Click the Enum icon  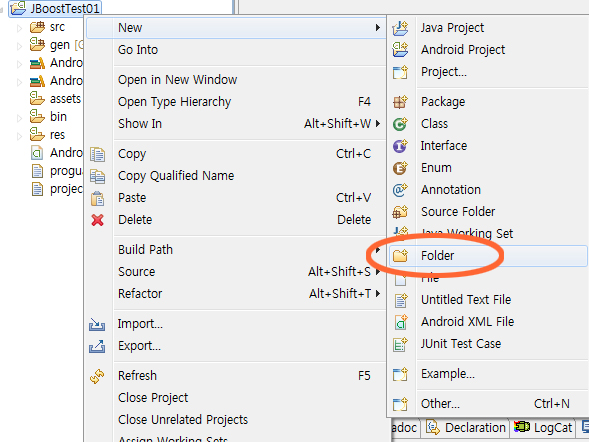pos(400,168)
